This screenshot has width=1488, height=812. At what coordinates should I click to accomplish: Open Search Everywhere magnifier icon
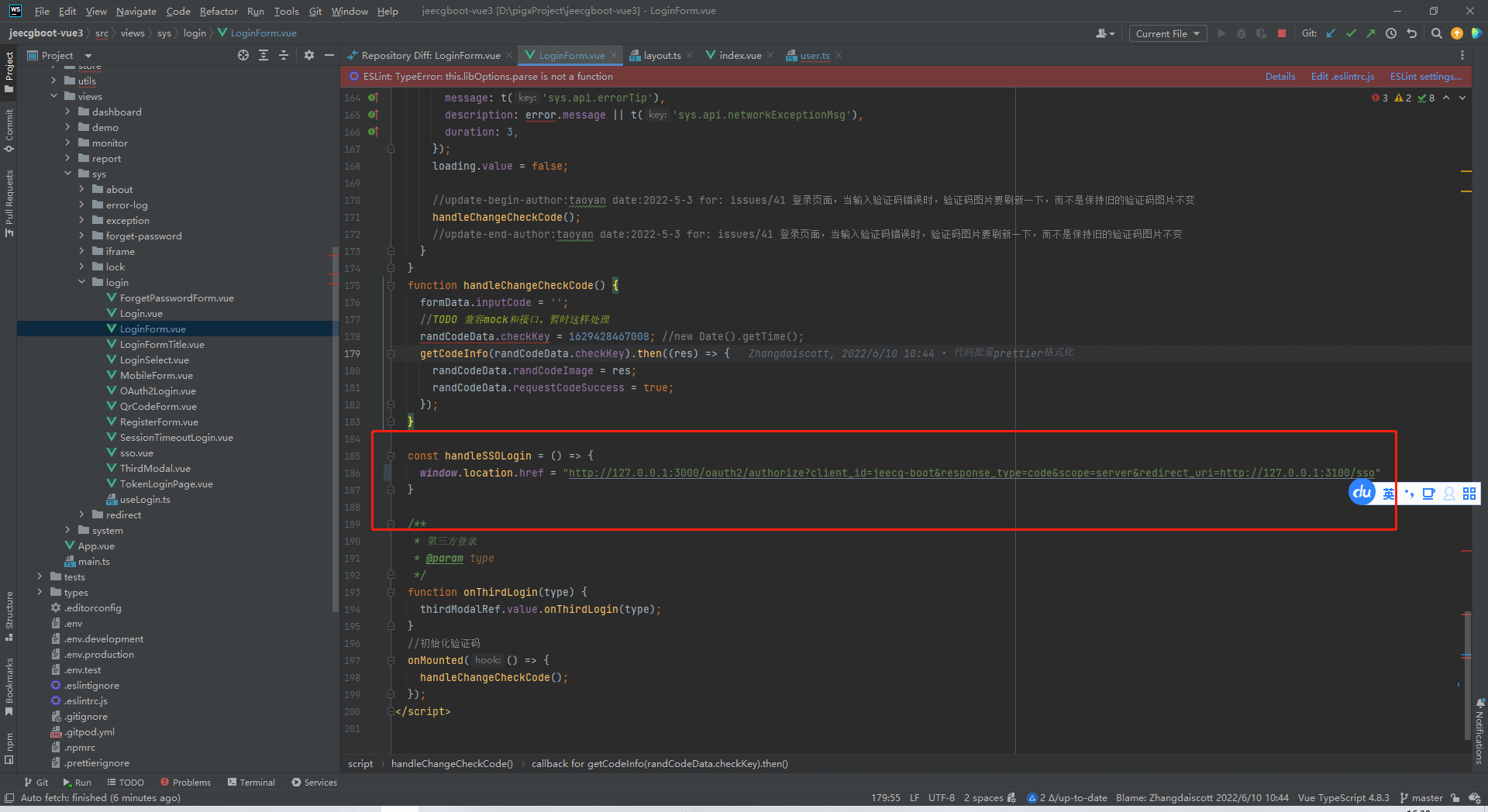1436,33
